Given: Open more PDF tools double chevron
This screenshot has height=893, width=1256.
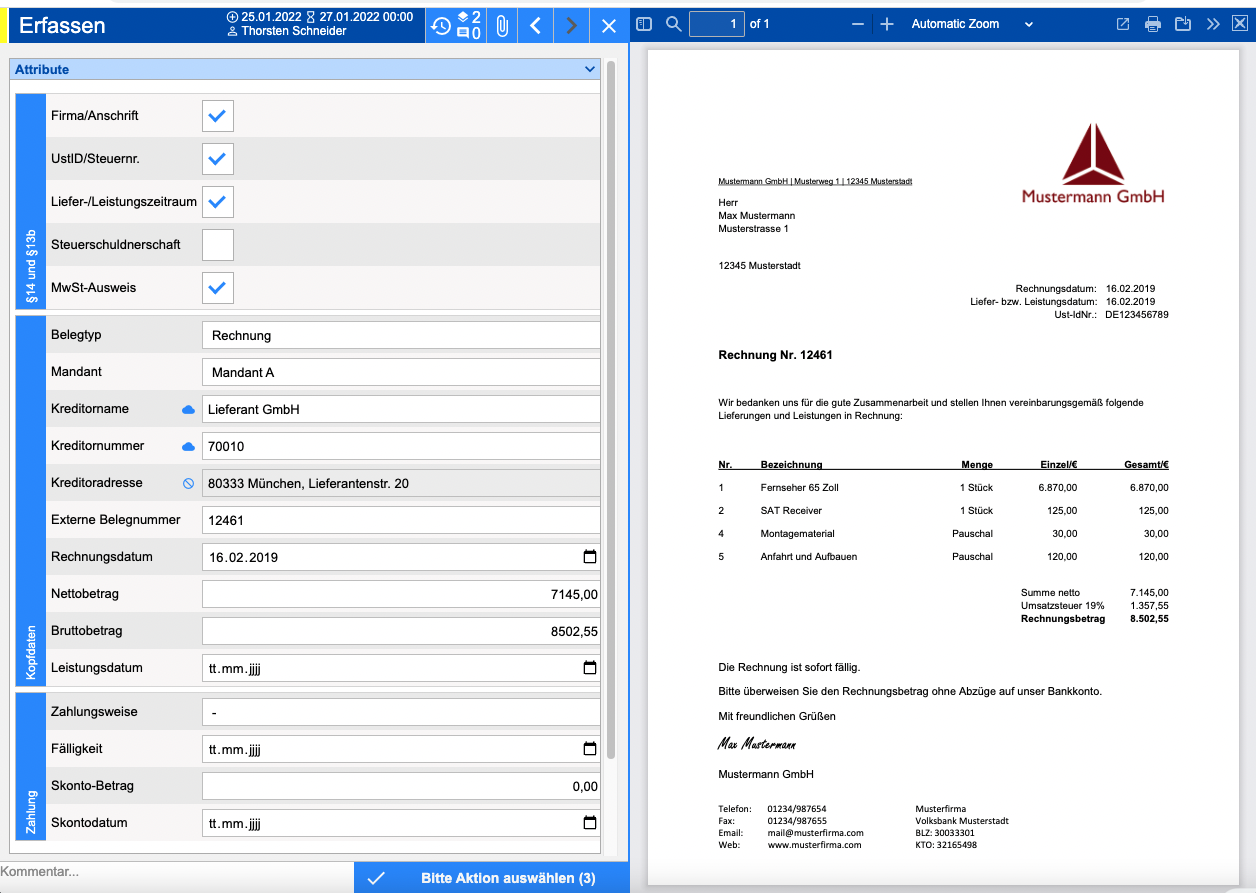Looking at the screenshot, I should coord(1213,24).
